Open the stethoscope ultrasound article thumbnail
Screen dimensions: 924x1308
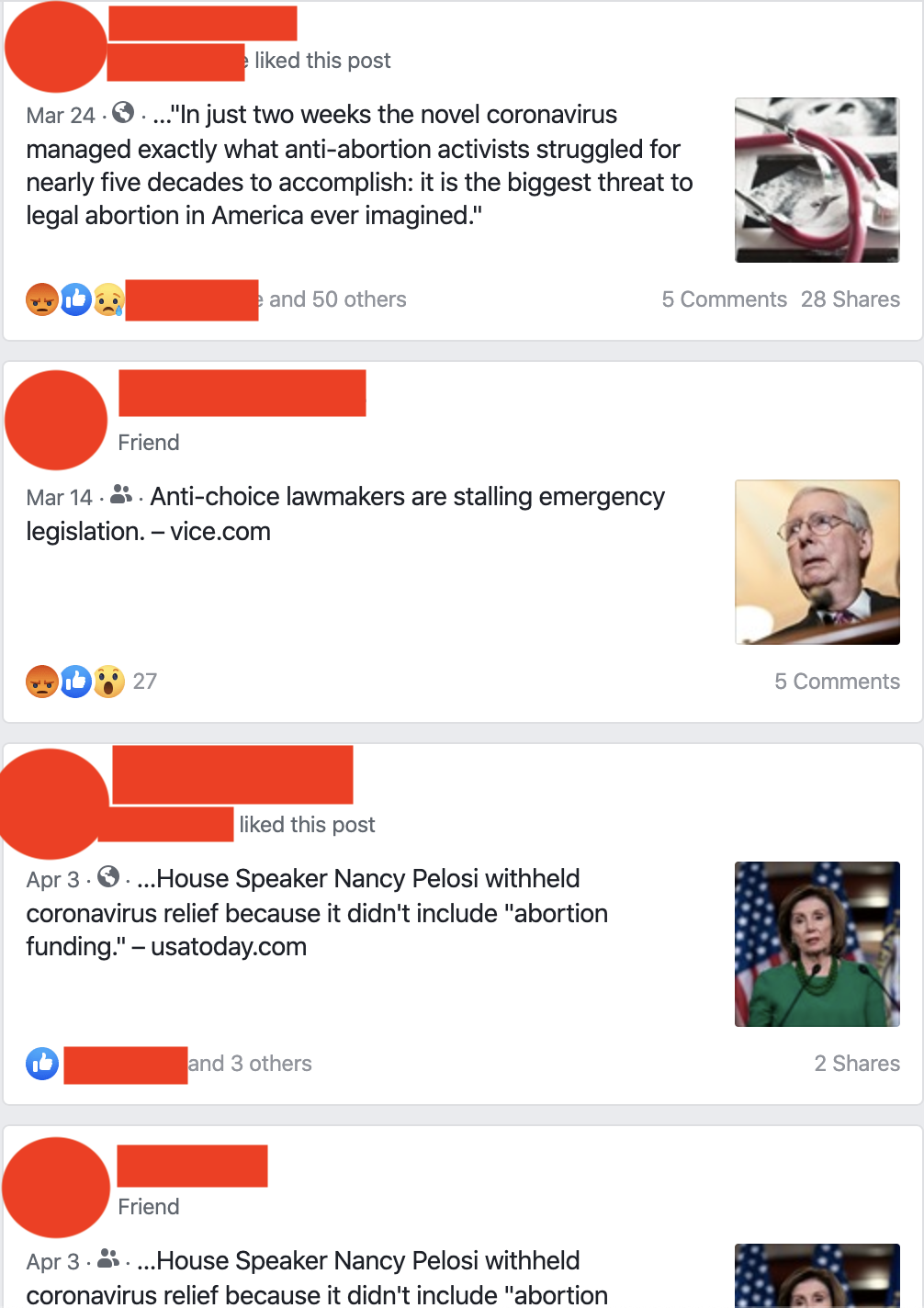(x=817, y=180)
